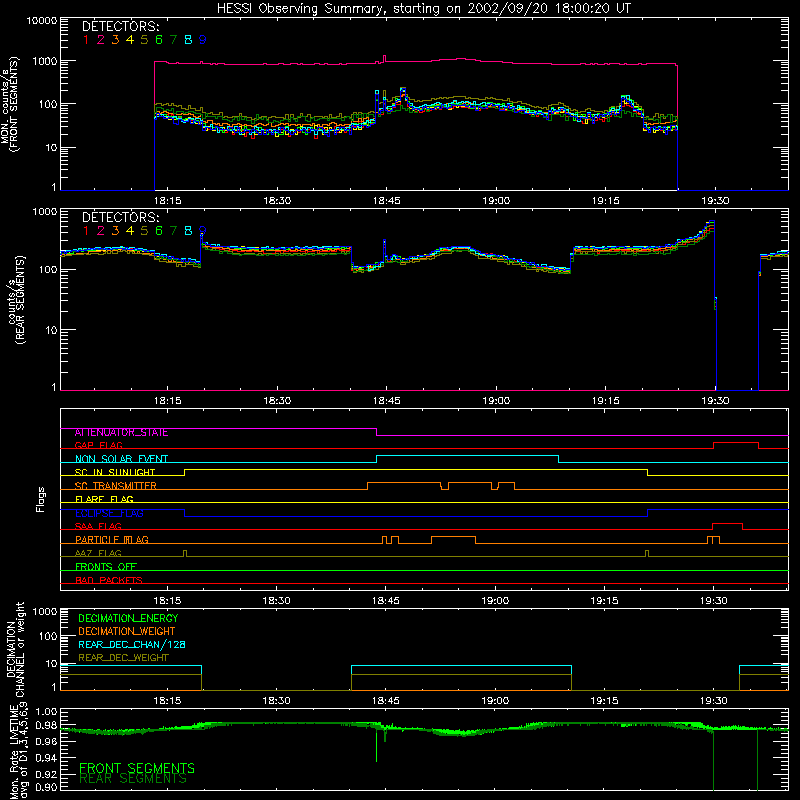Click the raised NON_SOLAR_EVENT flag segment
The width and height of the screenshot is (800, 800).
tap(467, 456)
